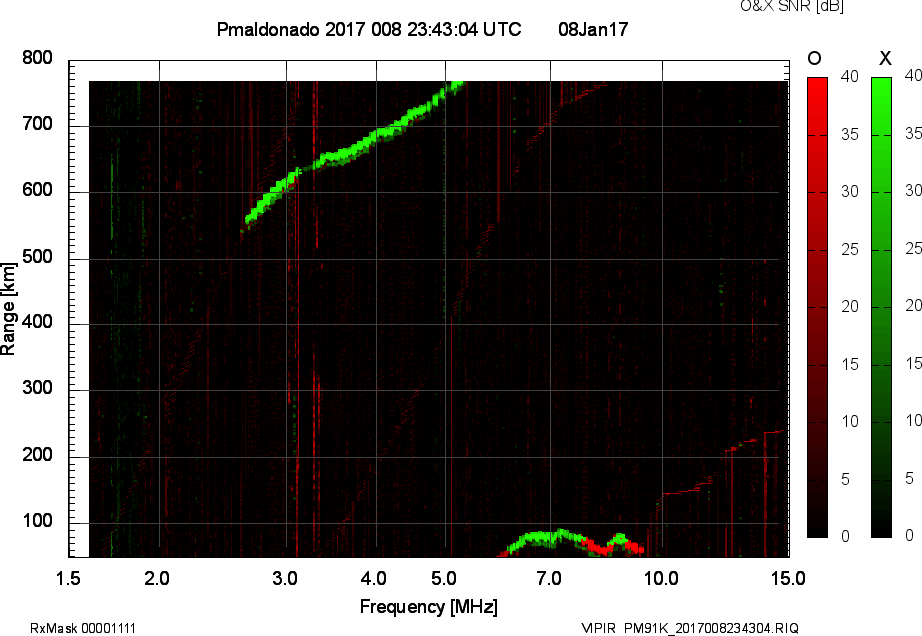The height and width of the screenshot is (636, 922).
Task: Click the green F-layer trace near 4 MHz
Action: point(376,138)
